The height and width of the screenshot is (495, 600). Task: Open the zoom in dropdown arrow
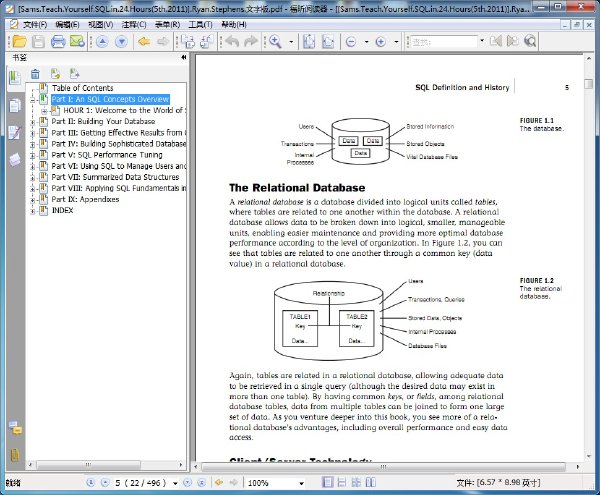396,41
